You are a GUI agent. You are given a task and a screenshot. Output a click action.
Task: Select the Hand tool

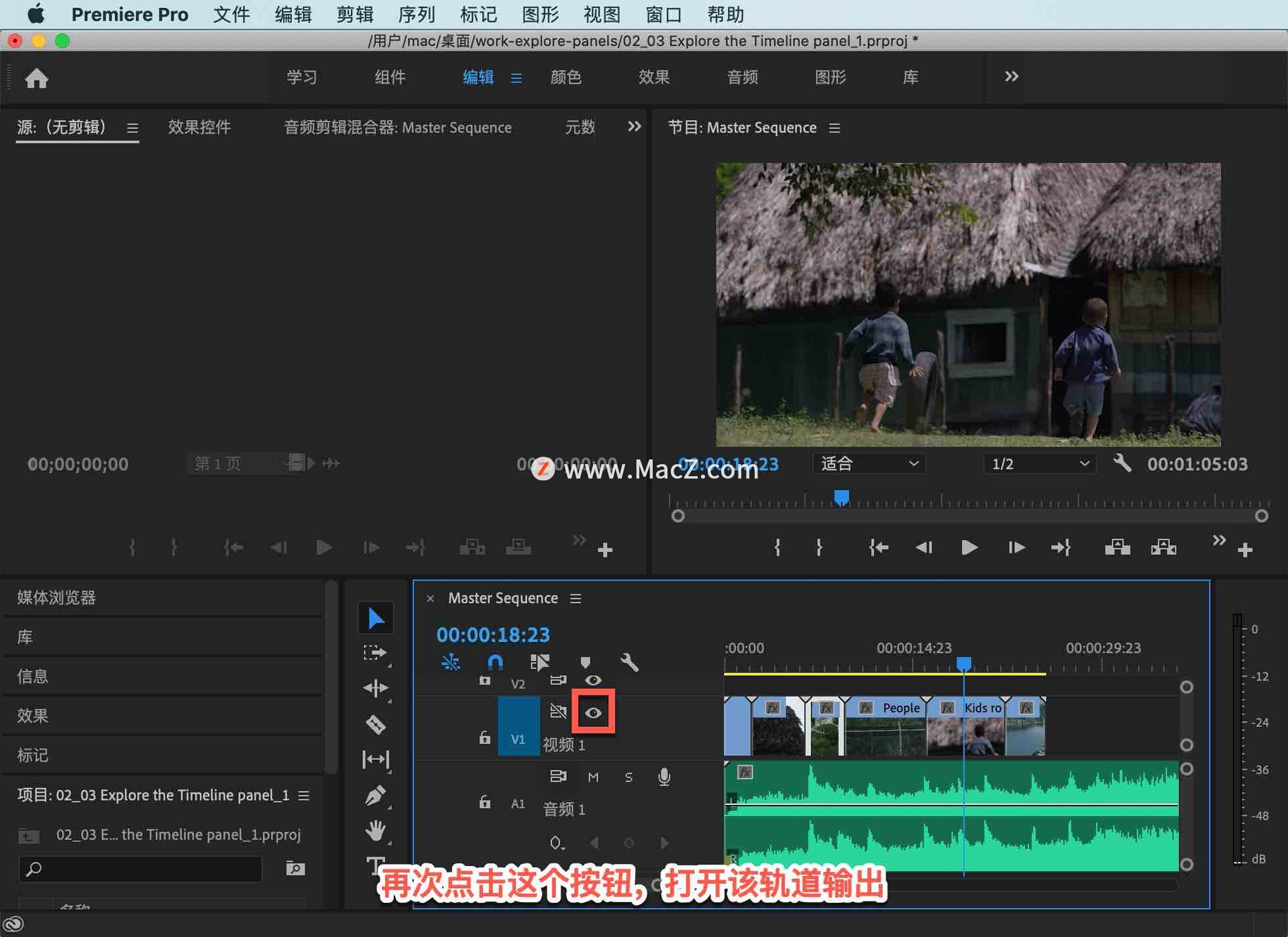(375, 830)
